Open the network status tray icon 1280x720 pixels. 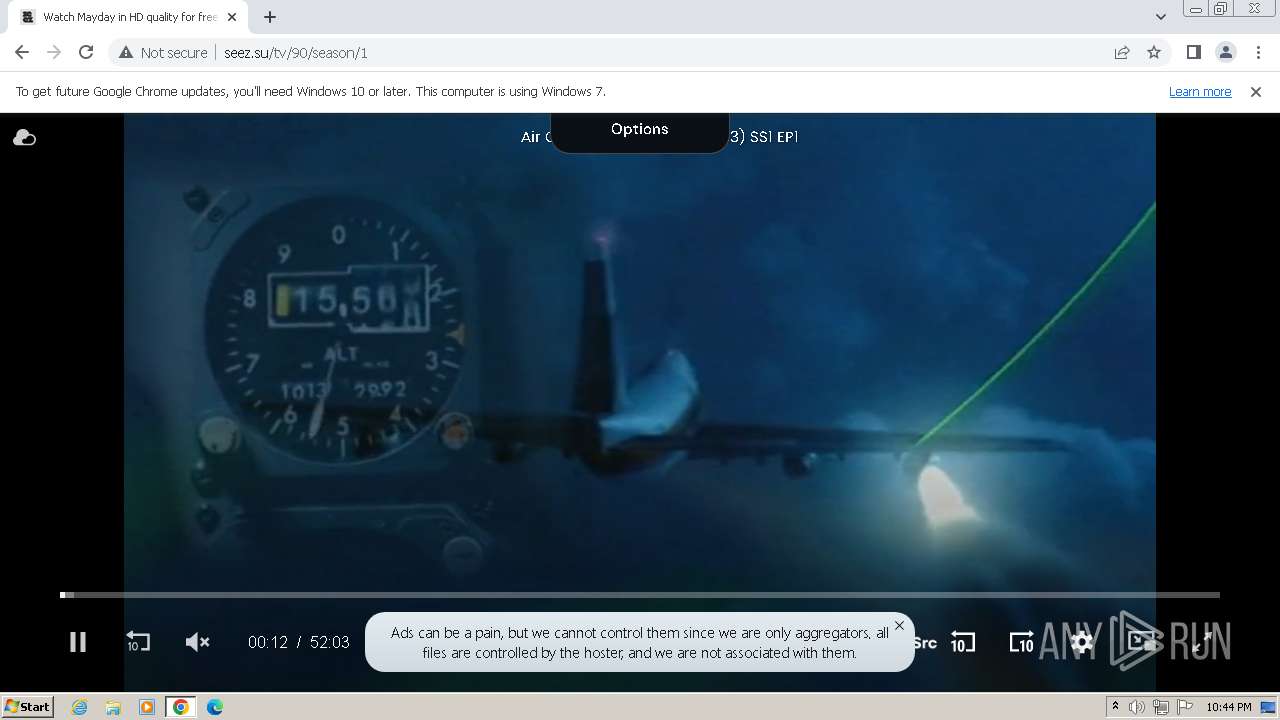pyautogui.click(x=1161, y=707)
